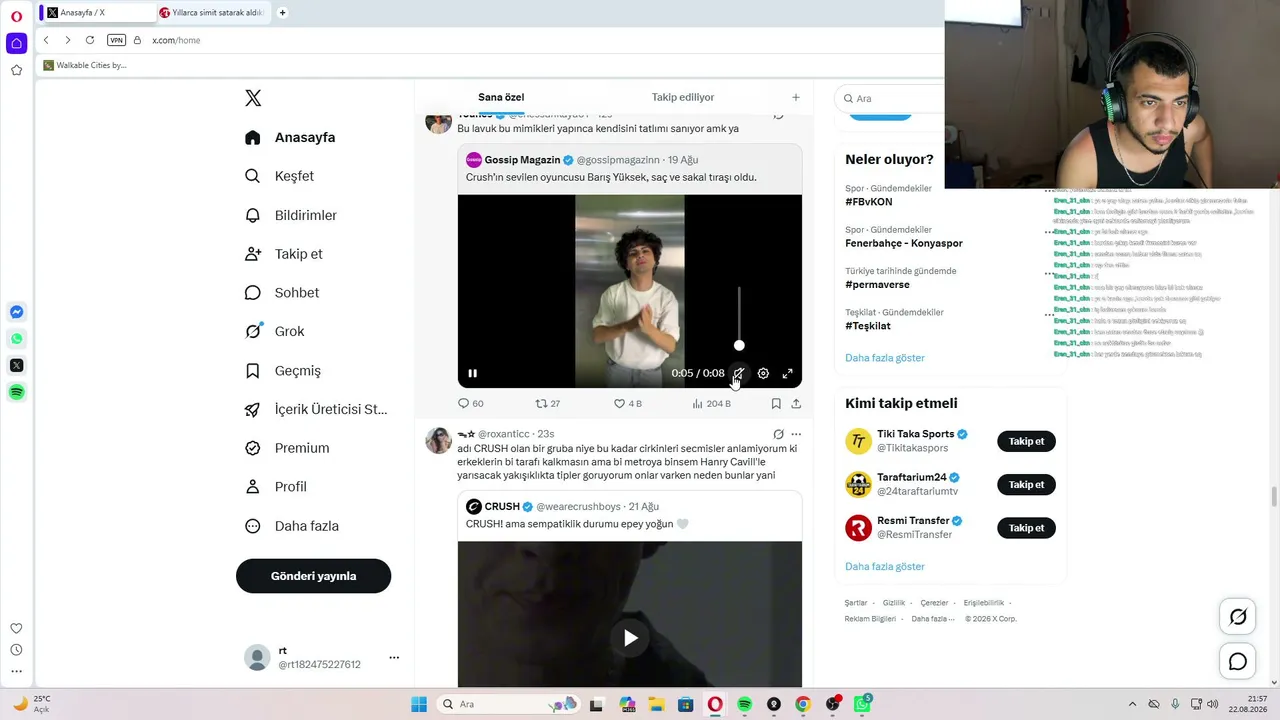Reply to the post with 60 comments
Viewport: 1280px width, 720px height.
point(470,404)
